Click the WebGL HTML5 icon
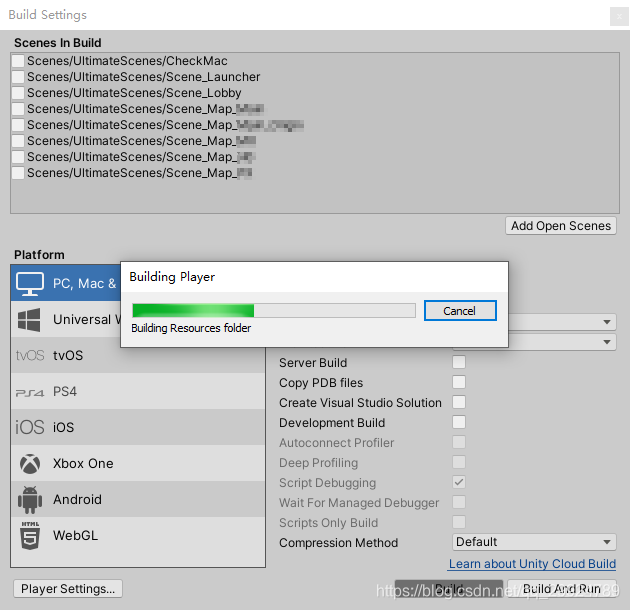Viewport: 630px width, 610px height. (x=30, y=536)
